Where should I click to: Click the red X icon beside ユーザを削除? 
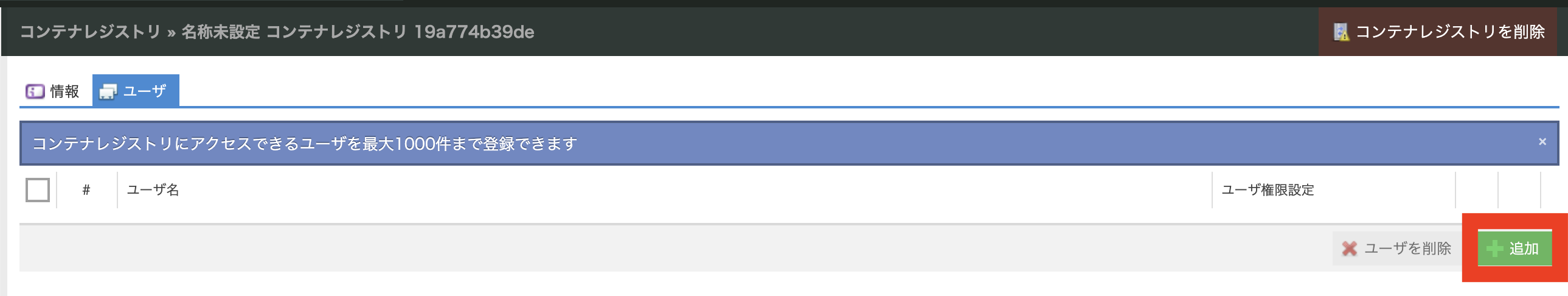click(1350, 248)
